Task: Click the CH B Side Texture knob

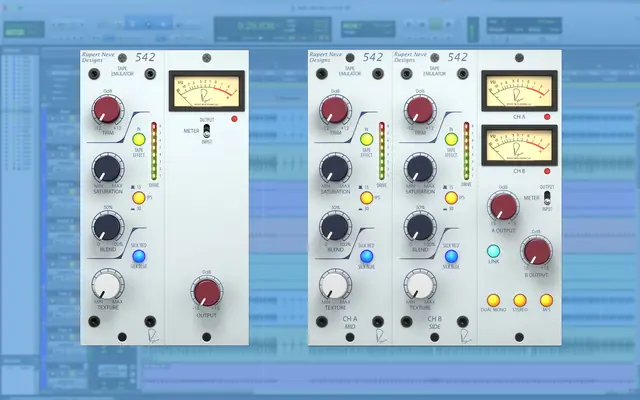Action: coord(420,284)
